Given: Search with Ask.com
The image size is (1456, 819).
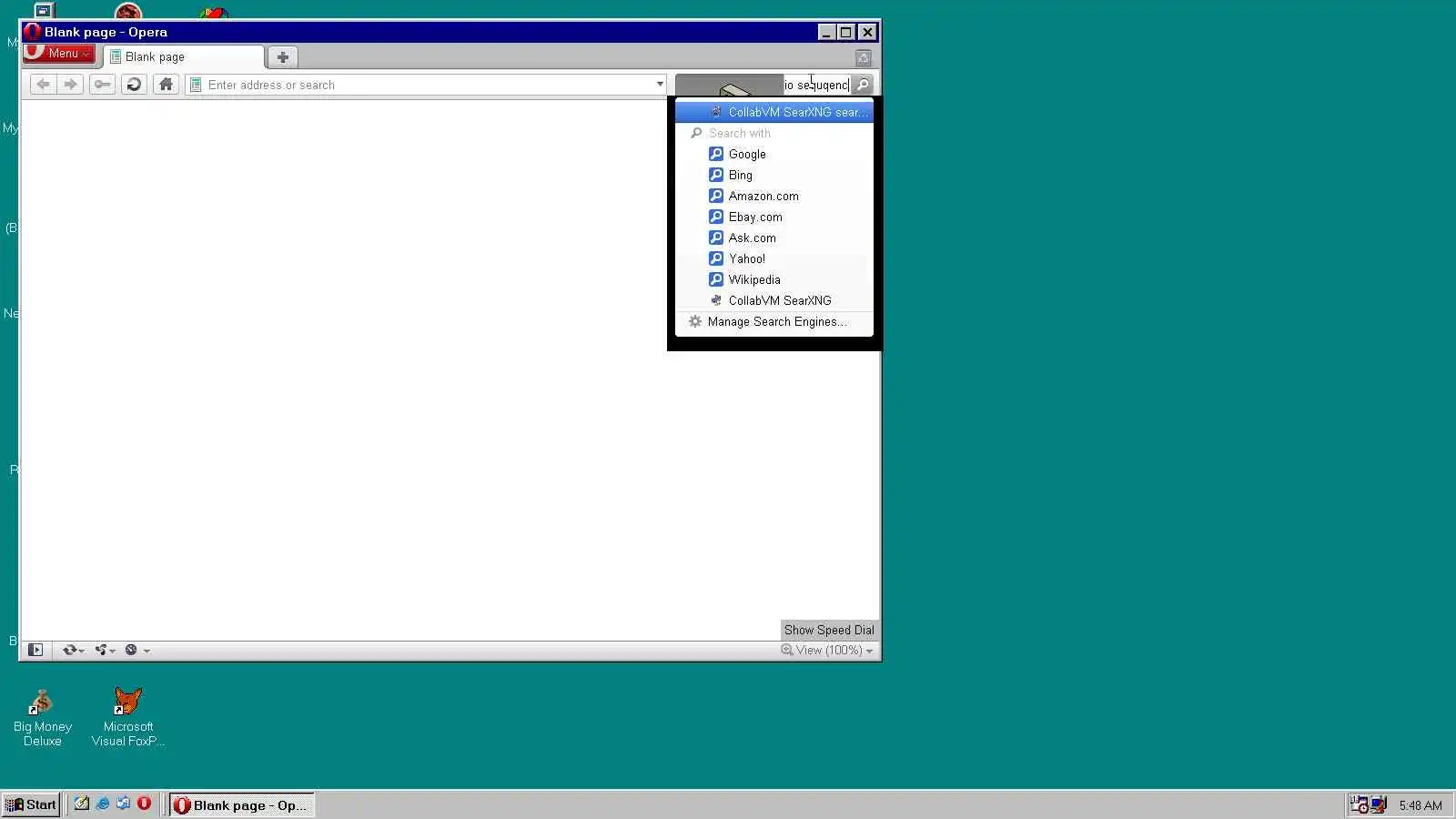Looking at the screenshot, I should (774, 238).
